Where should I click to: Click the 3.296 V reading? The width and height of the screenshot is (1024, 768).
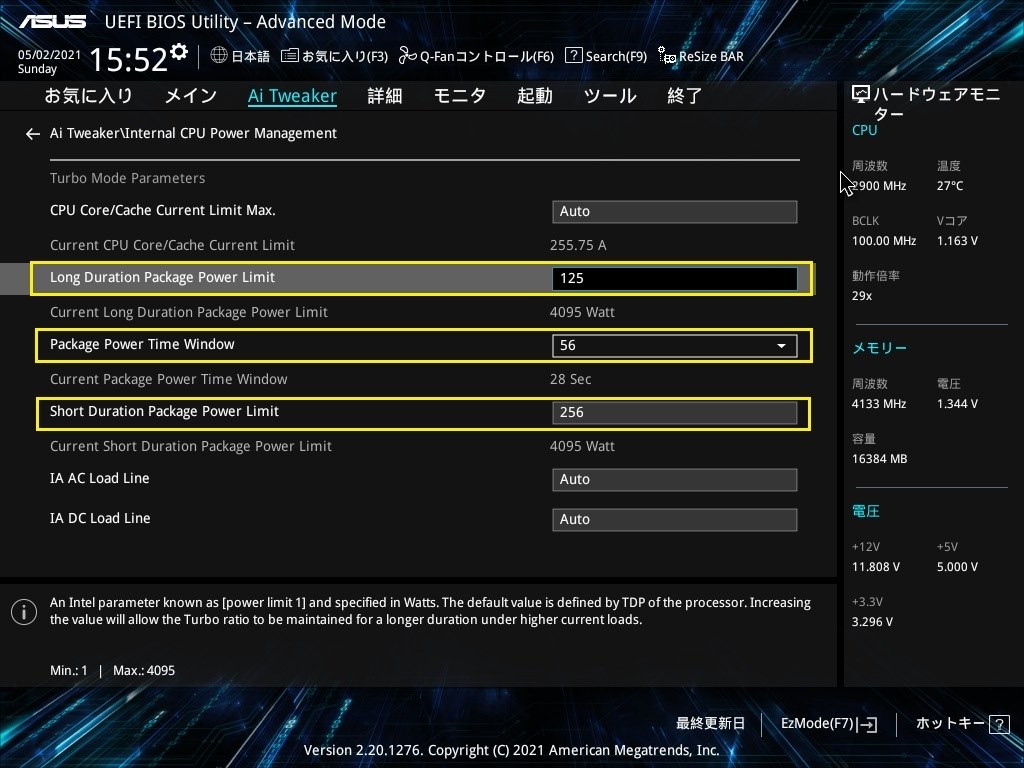pos(872,622)
